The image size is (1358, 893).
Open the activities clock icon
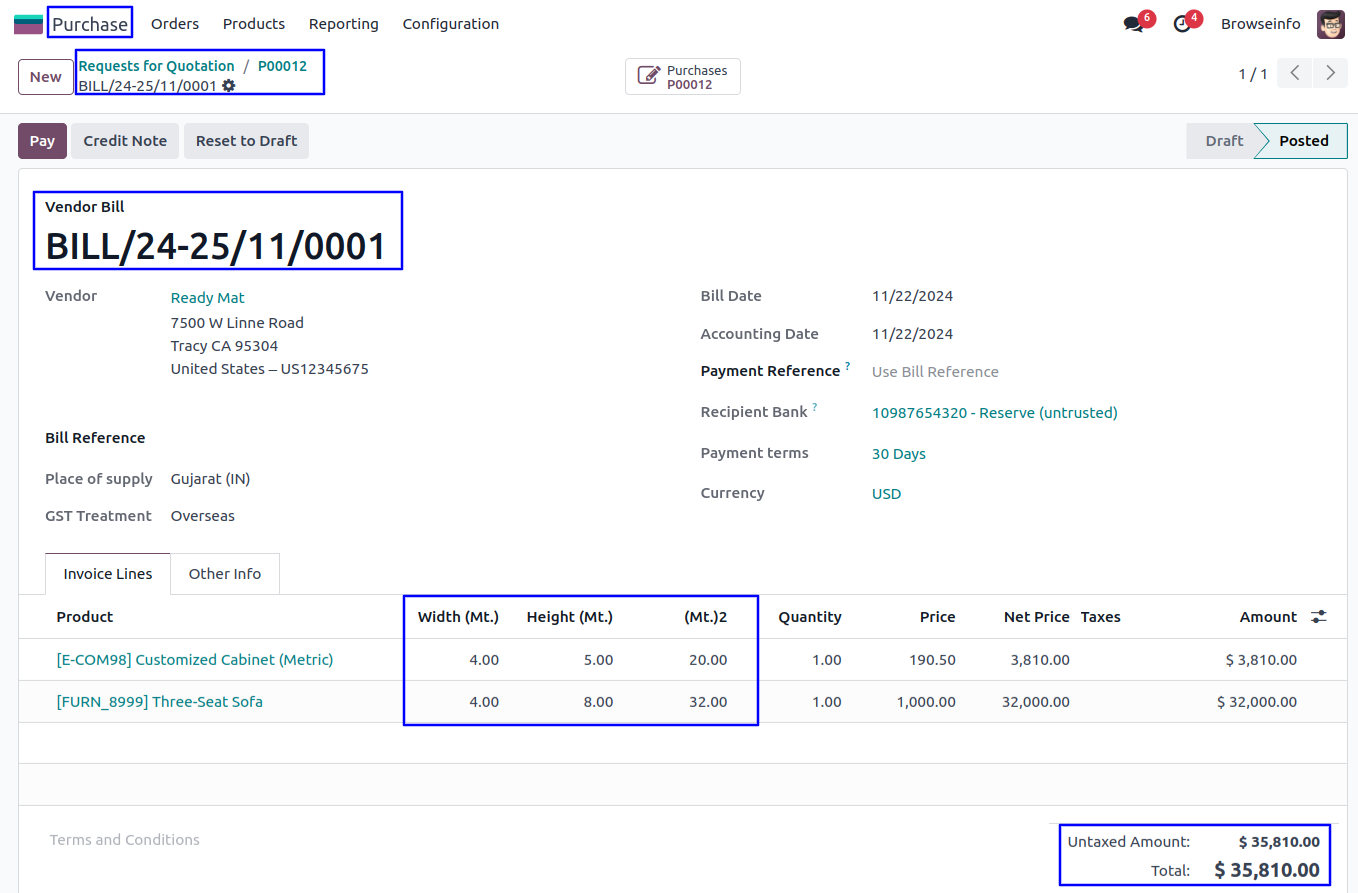(x=1182, y=24)
